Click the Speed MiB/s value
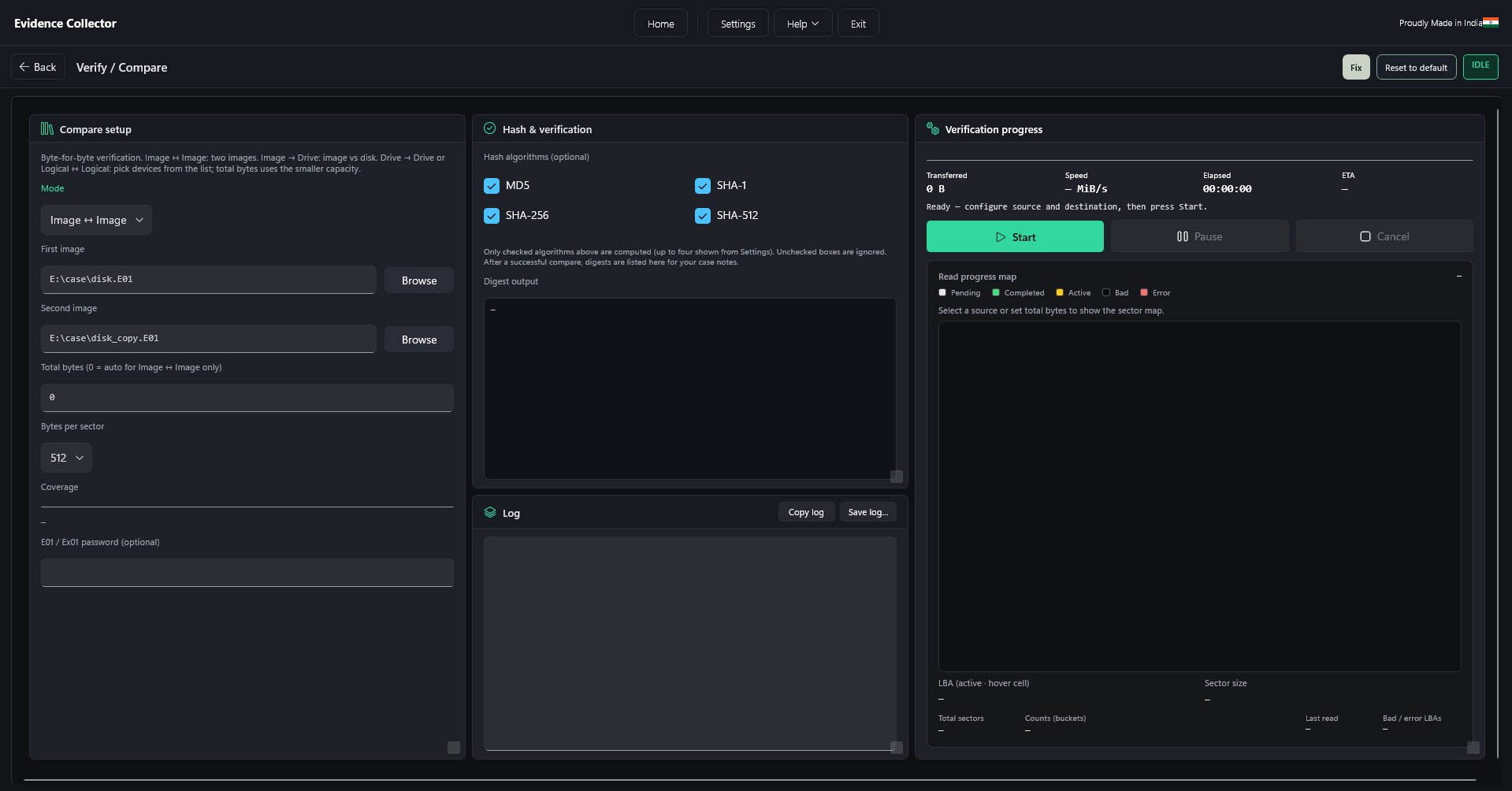This screenshot has width=1512, height=791. click(x=1087, y=189)
